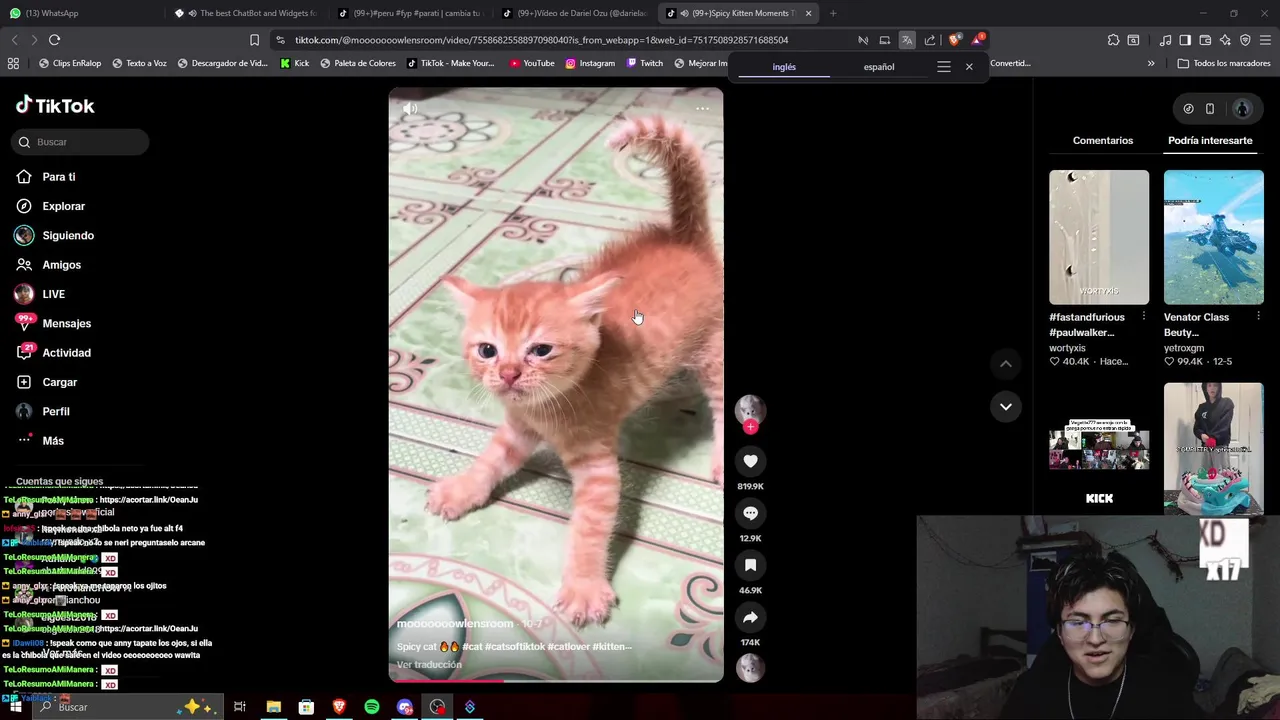1280x720 pixels.
Task: Open options for the Venator Class recommendation
Action: tap(1258, 316)
